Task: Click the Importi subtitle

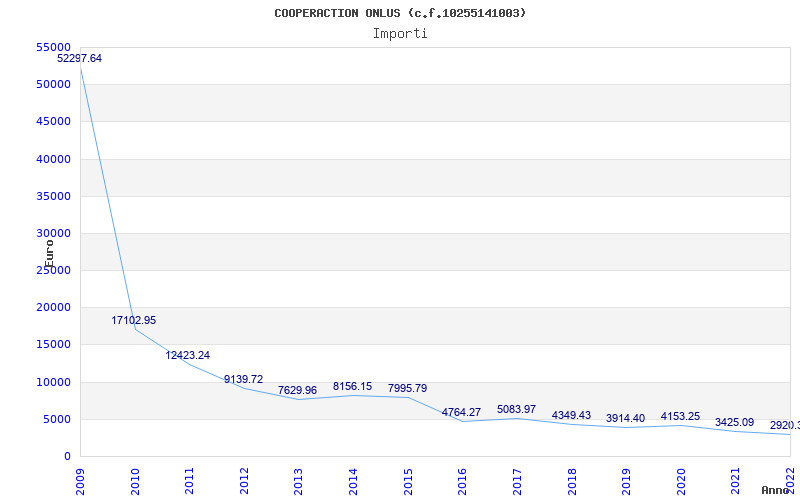Action: click(400, 33)
